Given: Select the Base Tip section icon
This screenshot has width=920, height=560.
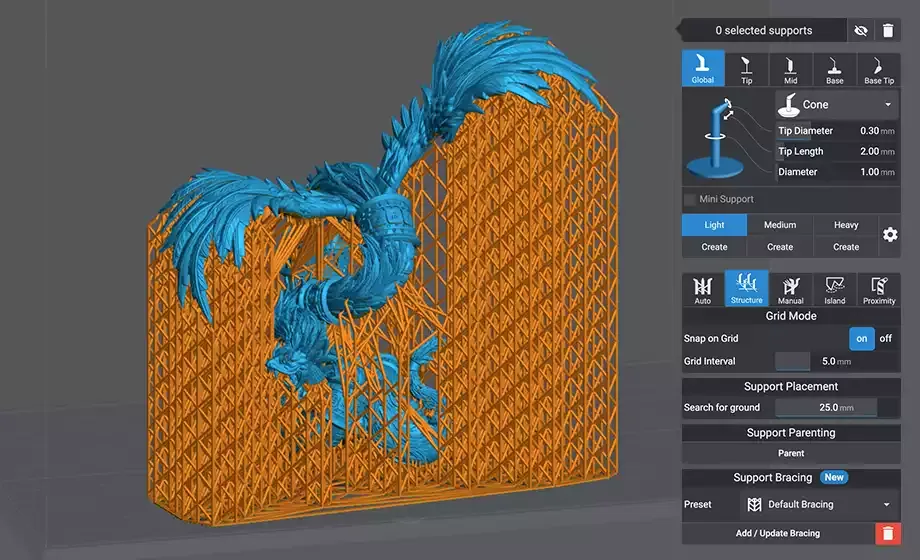Looking at the screenshot, I should click(x=878, y=70).
